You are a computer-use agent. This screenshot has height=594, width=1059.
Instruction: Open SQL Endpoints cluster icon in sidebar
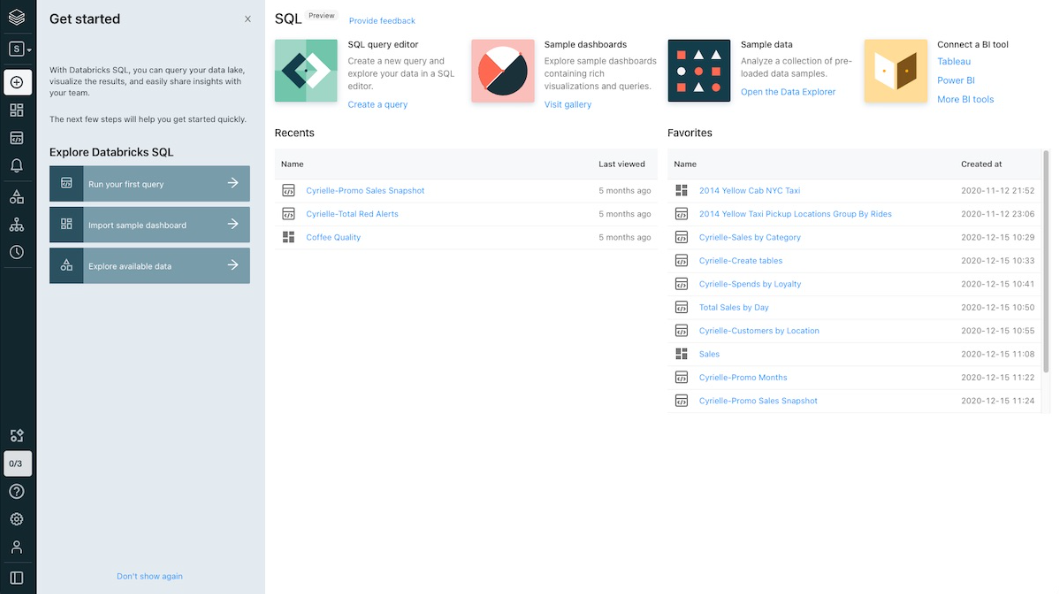[17, 224]
